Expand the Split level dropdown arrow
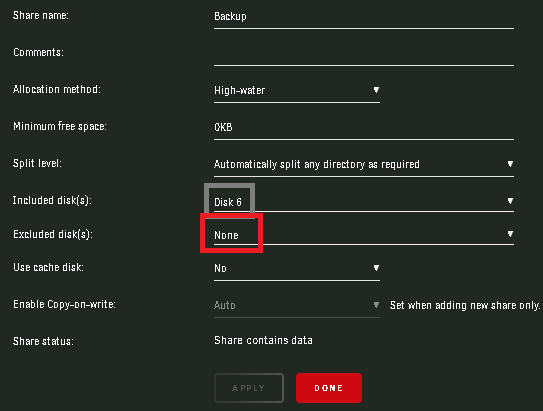Image resolution: width=543 pixels, height=411 pixels. point(510,164)
